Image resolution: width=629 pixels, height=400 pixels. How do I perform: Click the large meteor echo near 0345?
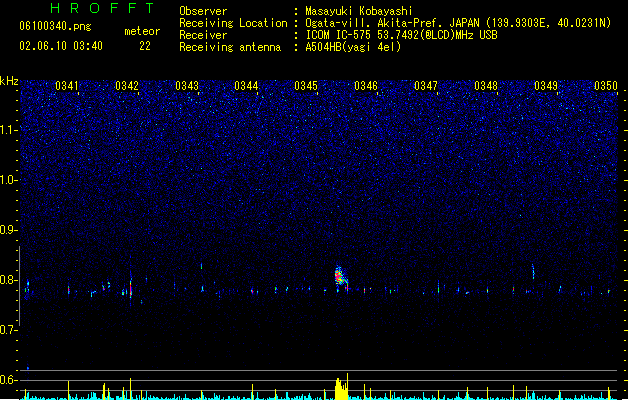pos(341,277)
